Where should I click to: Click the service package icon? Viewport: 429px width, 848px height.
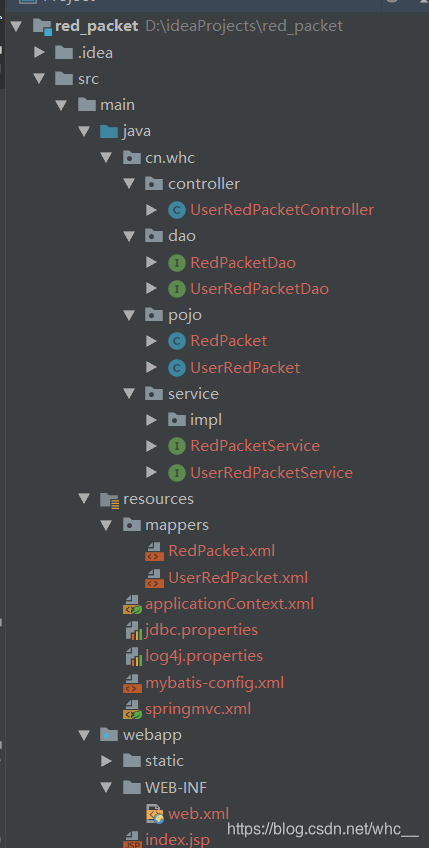tap(155, 394)
